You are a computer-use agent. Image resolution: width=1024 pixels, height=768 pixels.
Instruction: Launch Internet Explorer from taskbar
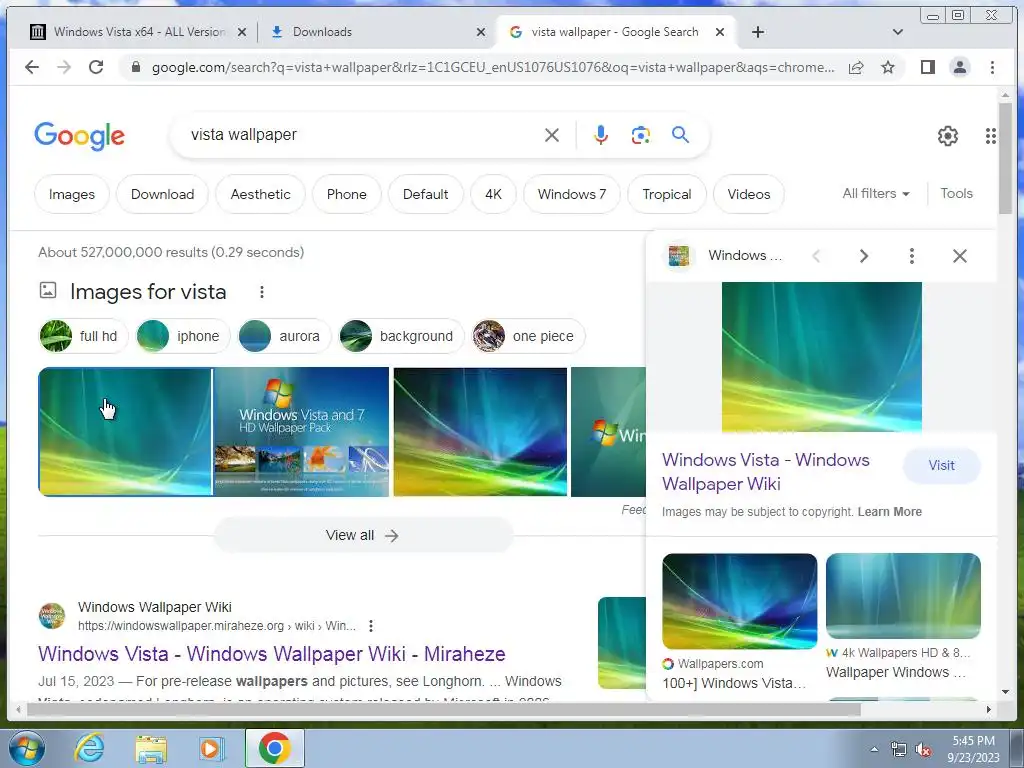(x=89, y=748)
